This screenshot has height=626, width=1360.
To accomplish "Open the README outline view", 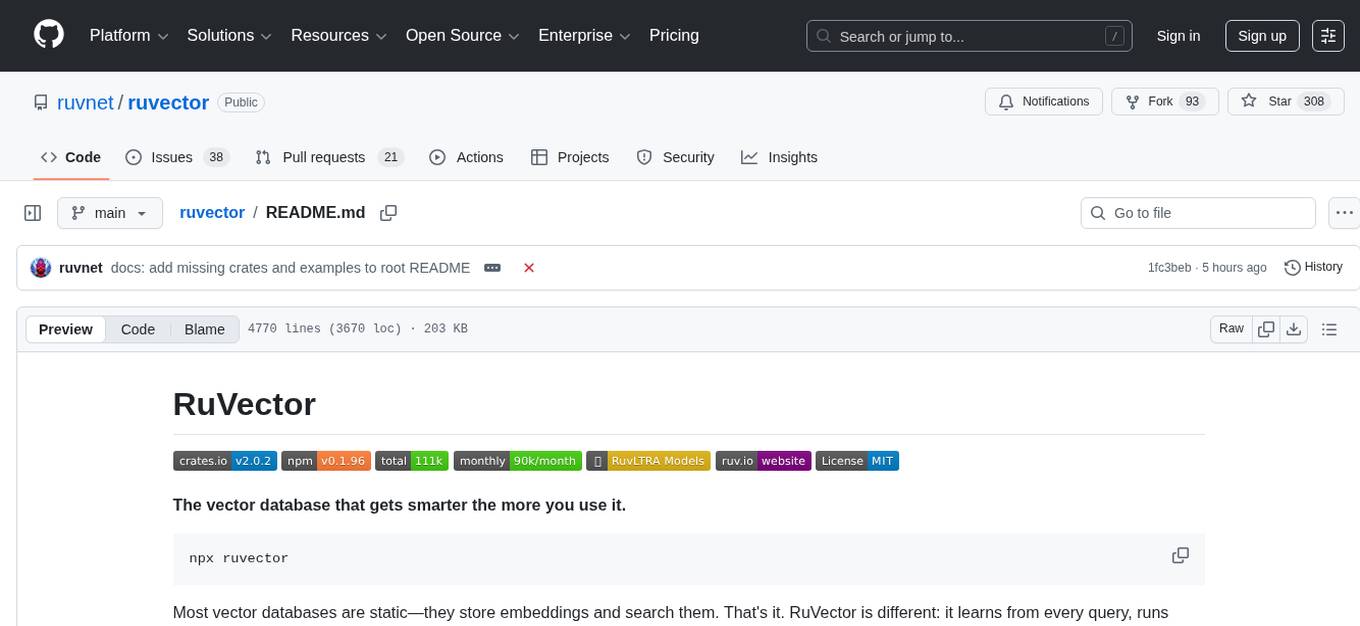I will [1329, 328].
